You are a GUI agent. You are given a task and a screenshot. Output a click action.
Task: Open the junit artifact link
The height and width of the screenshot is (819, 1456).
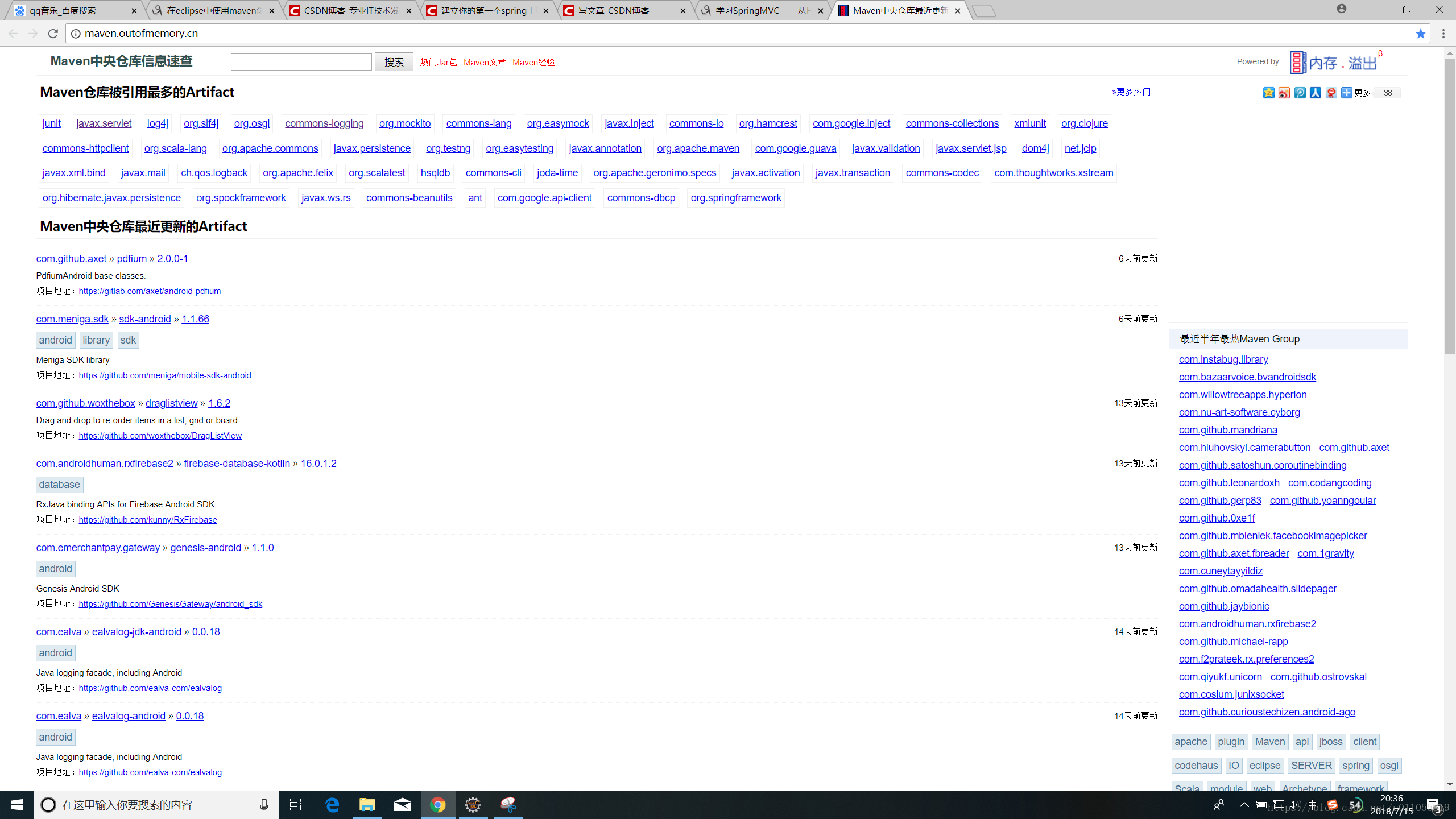tap(51, 123)
